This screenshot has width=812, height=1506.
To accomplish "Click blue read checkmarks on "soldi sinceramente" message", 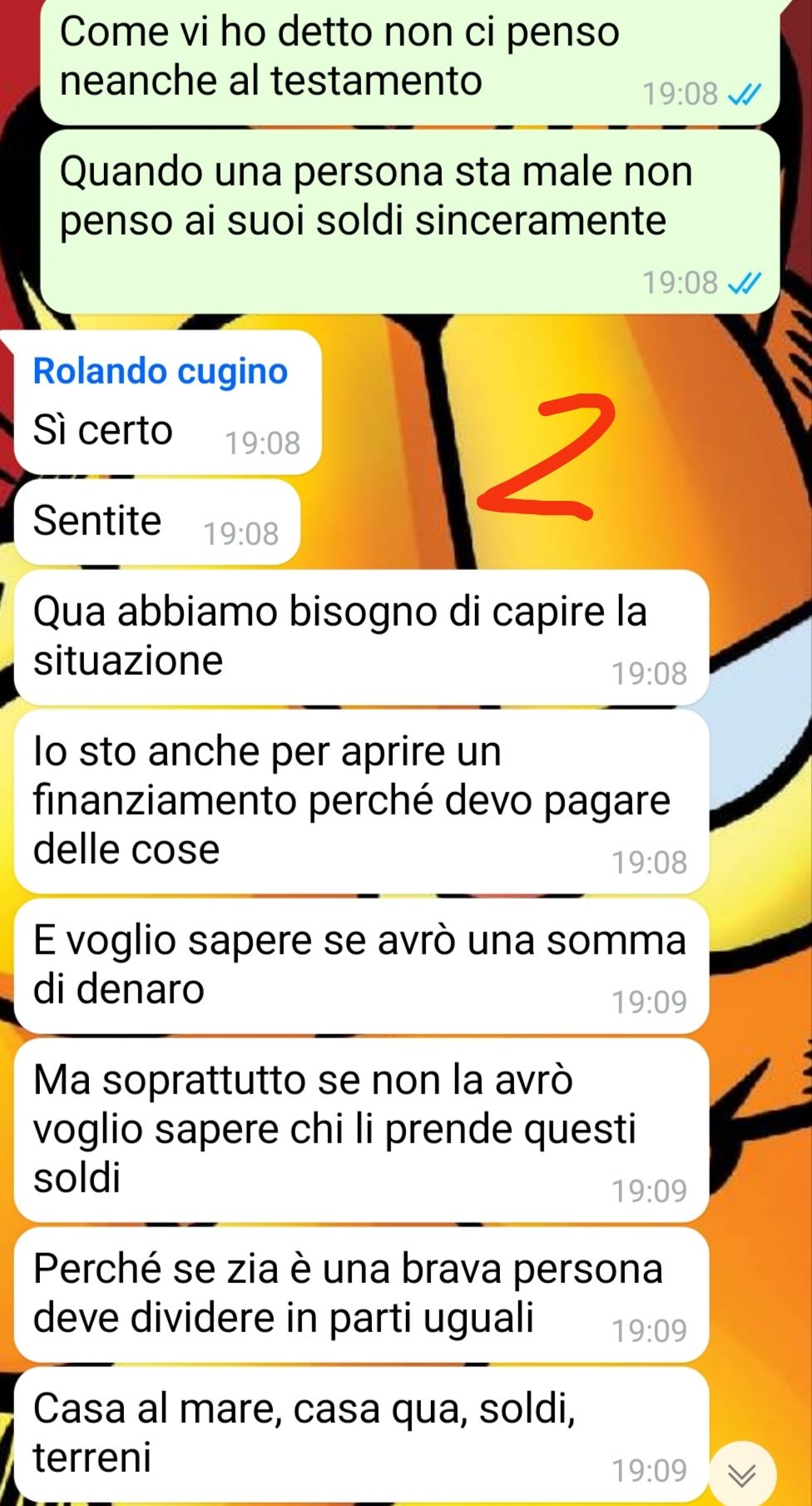I will click(x=744, y=284).
